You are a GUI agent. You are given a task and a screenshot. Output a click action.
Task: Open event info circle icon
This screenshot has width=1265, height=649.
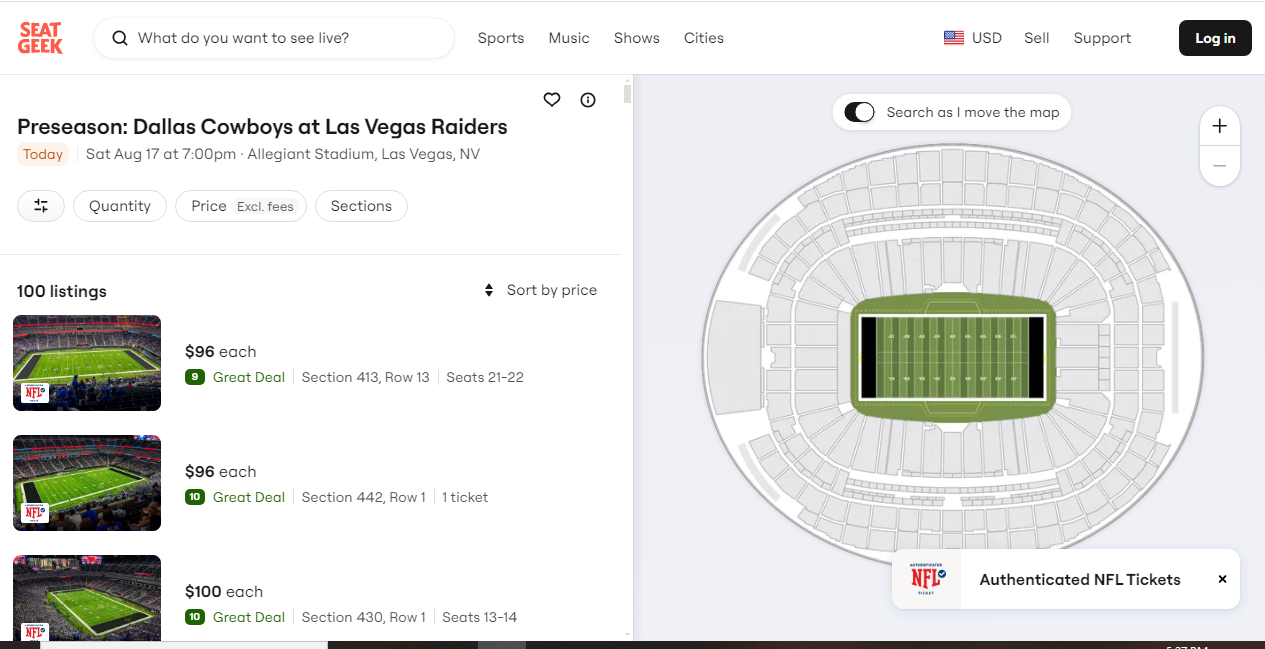588,99
